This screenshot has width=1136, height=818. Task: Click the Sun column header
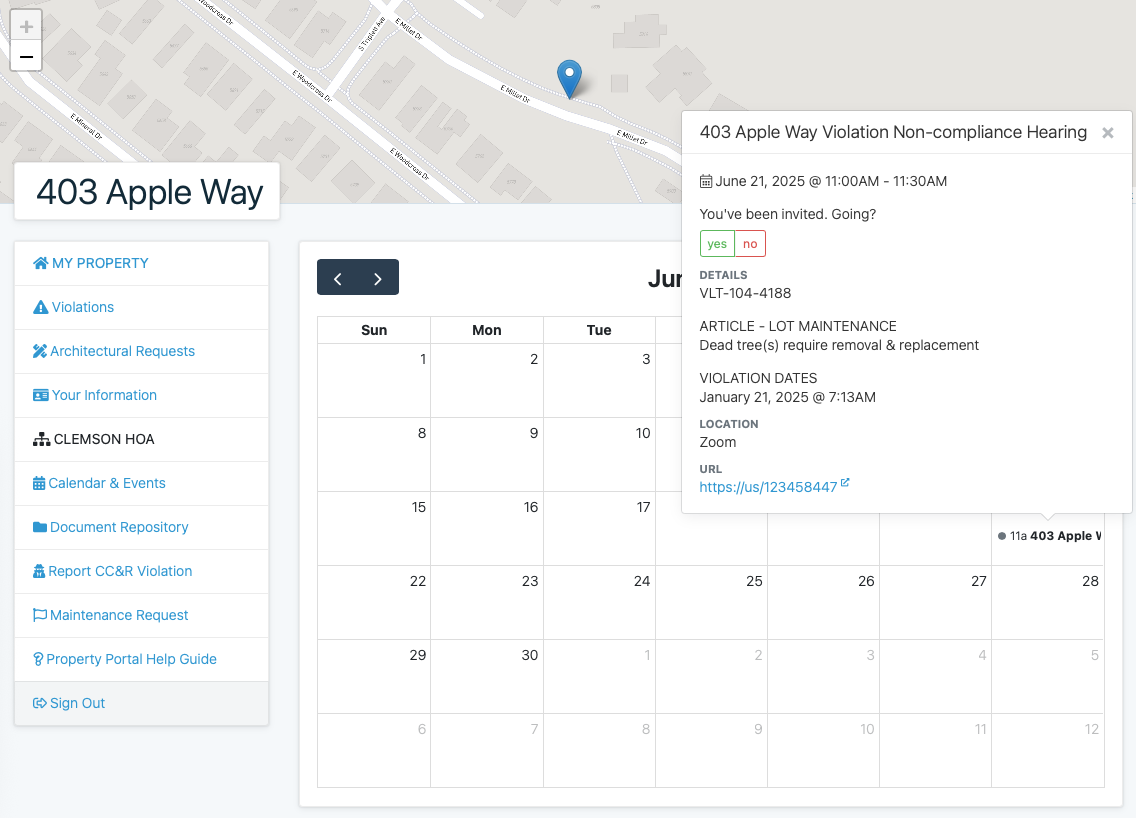[x=374, y=330]
